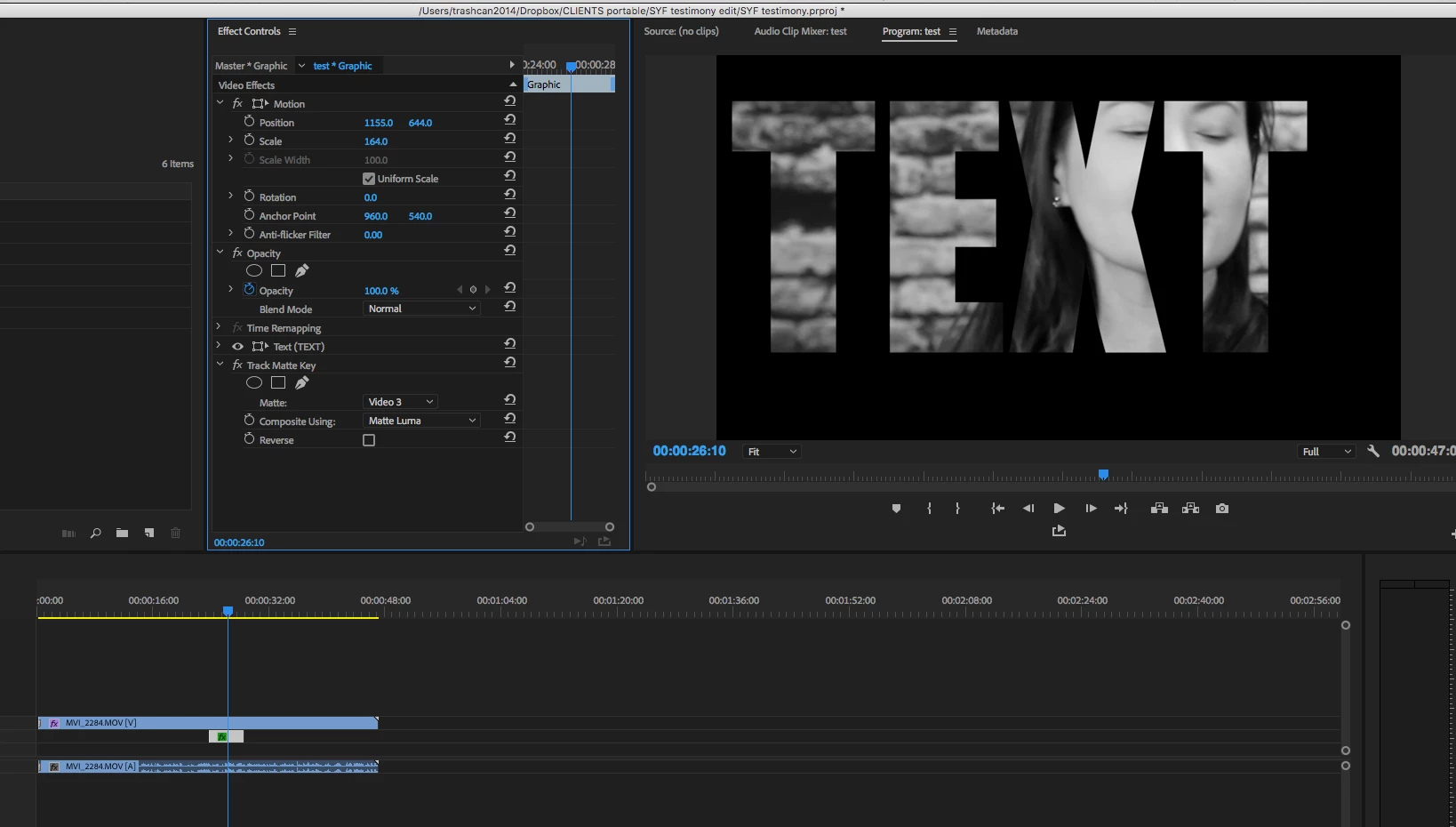The image size is (1456, 827).
Task: Switch to the Metadata tab
Action: (x=997, y=31)
